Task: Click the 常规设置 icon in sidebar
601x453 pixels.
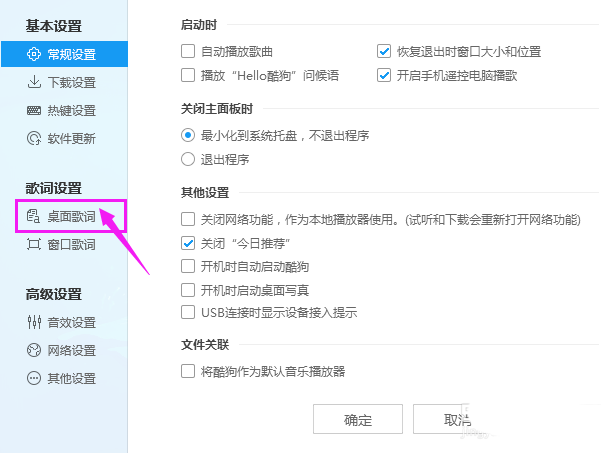Action: click(x=33, y=54)
